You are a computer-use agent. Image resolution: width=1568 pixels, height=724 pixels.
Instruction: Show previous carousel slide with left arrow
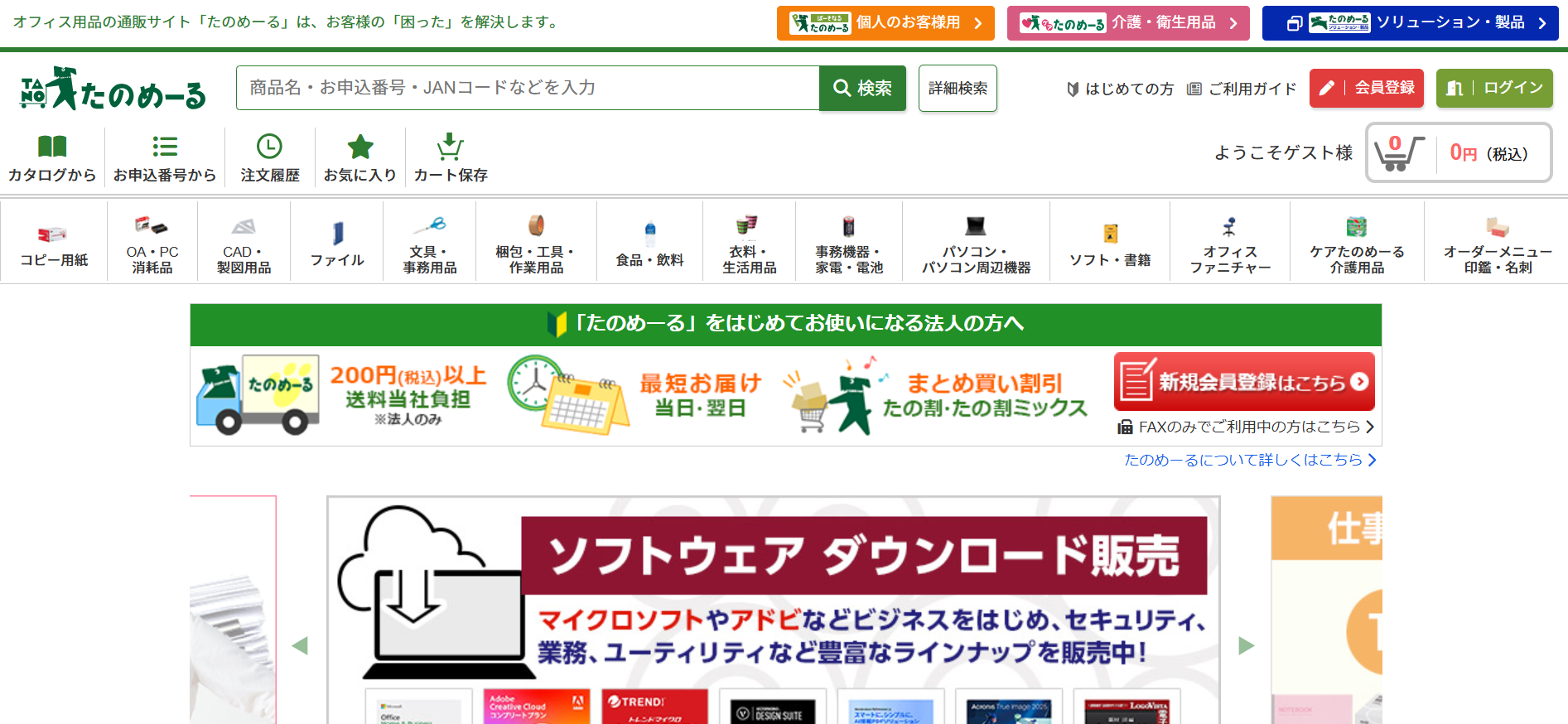(x=300, y=646)
